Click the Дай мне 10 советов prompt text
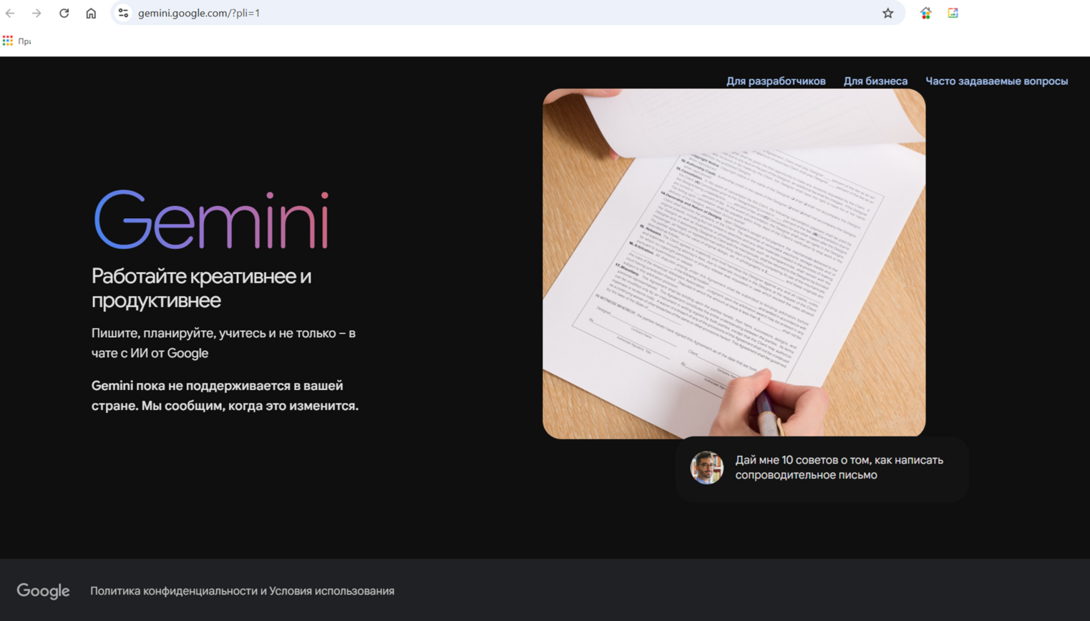This screenshot has width=1090, height=621. point(839,467)
